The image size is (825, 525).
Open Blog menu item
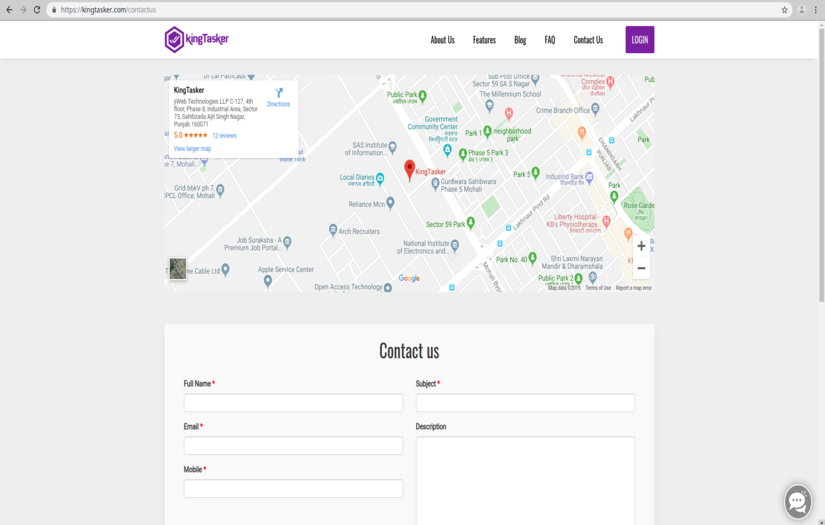click(520, 39)
